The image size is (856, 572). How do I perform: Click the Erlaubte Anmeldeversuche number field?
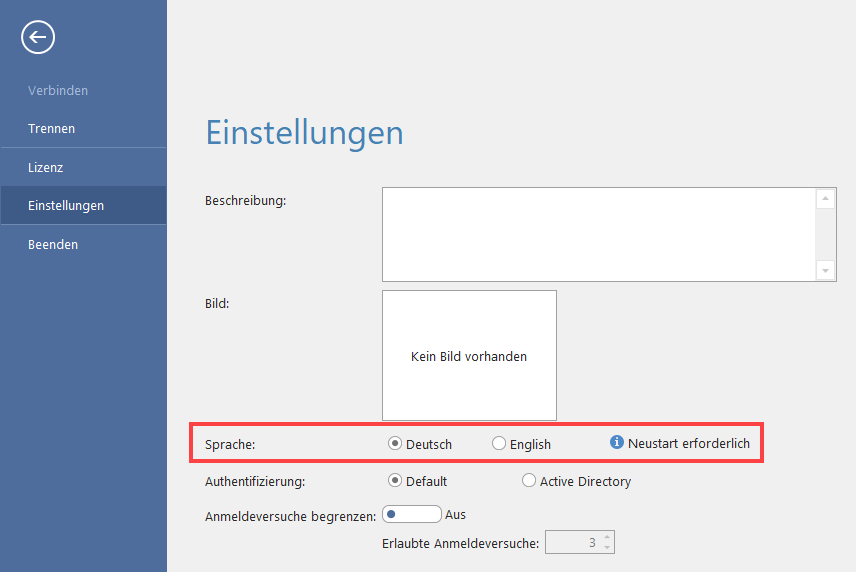coord(572,543)
